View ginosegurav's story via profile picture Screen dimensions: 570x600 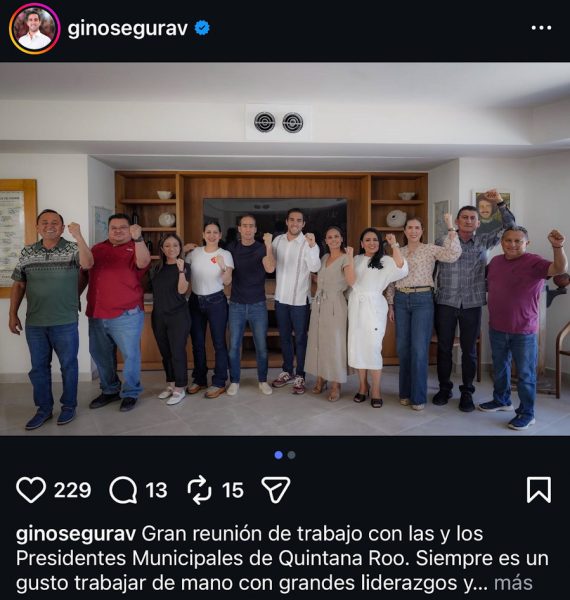34,29
